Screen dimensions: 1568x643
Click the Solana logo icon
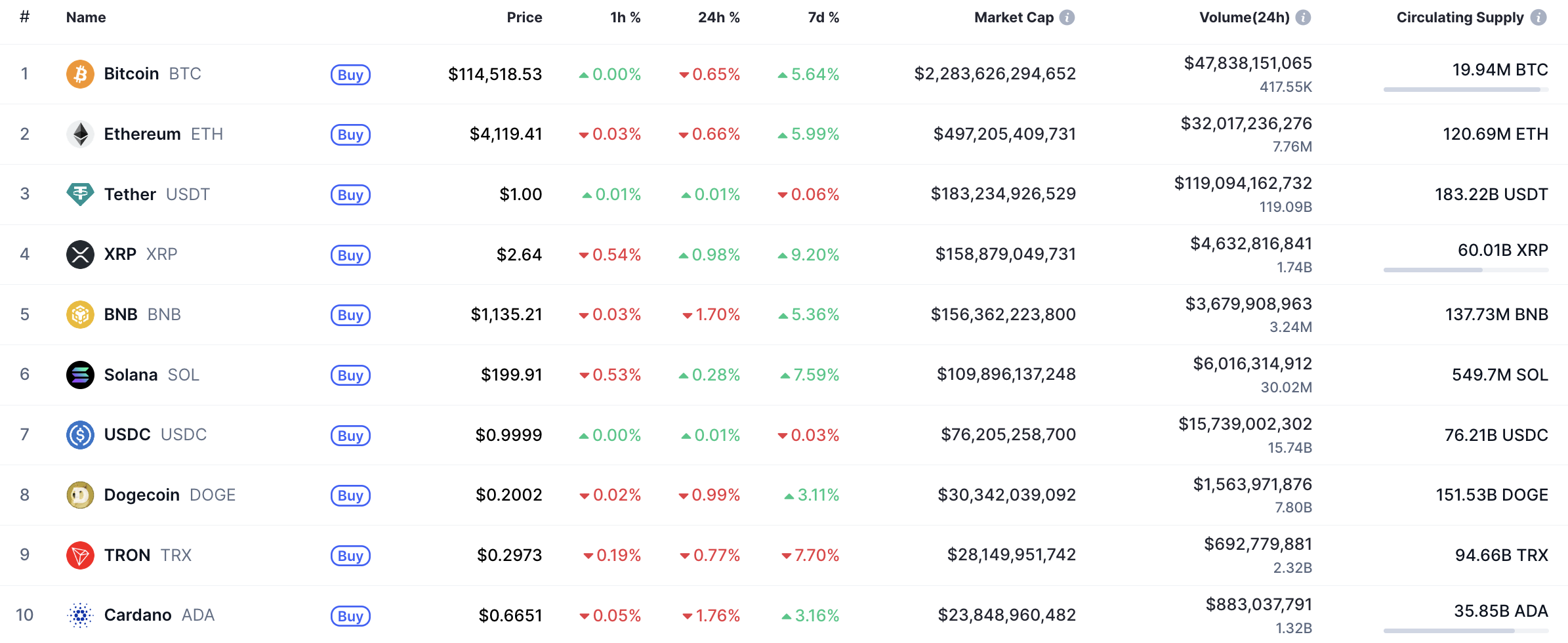pyautogui.click(x=80, y=375)
